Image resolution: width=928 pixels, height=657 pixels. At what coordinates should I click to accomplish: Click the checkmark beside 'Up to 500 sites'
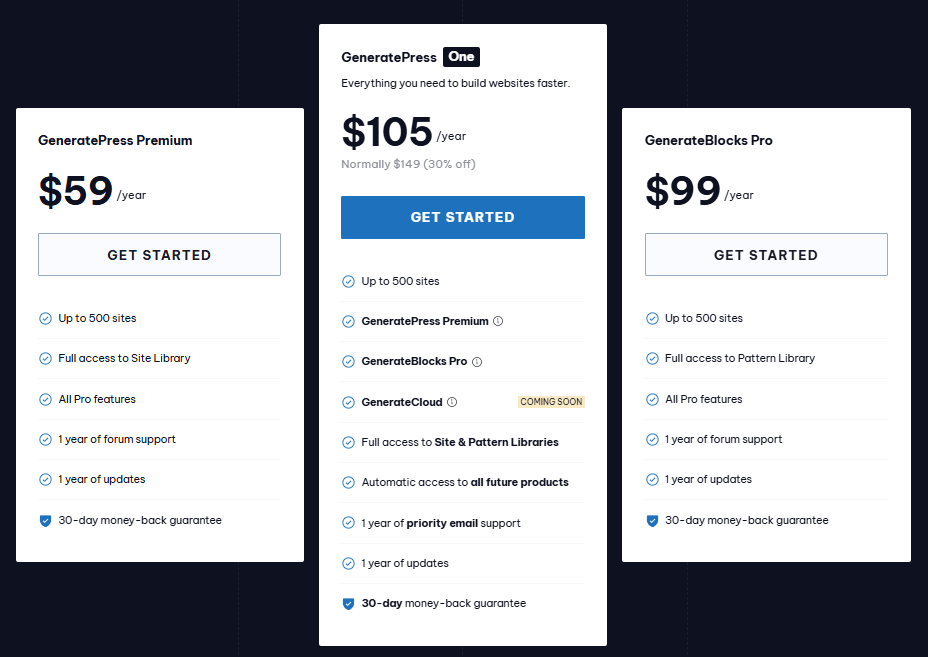45,318
